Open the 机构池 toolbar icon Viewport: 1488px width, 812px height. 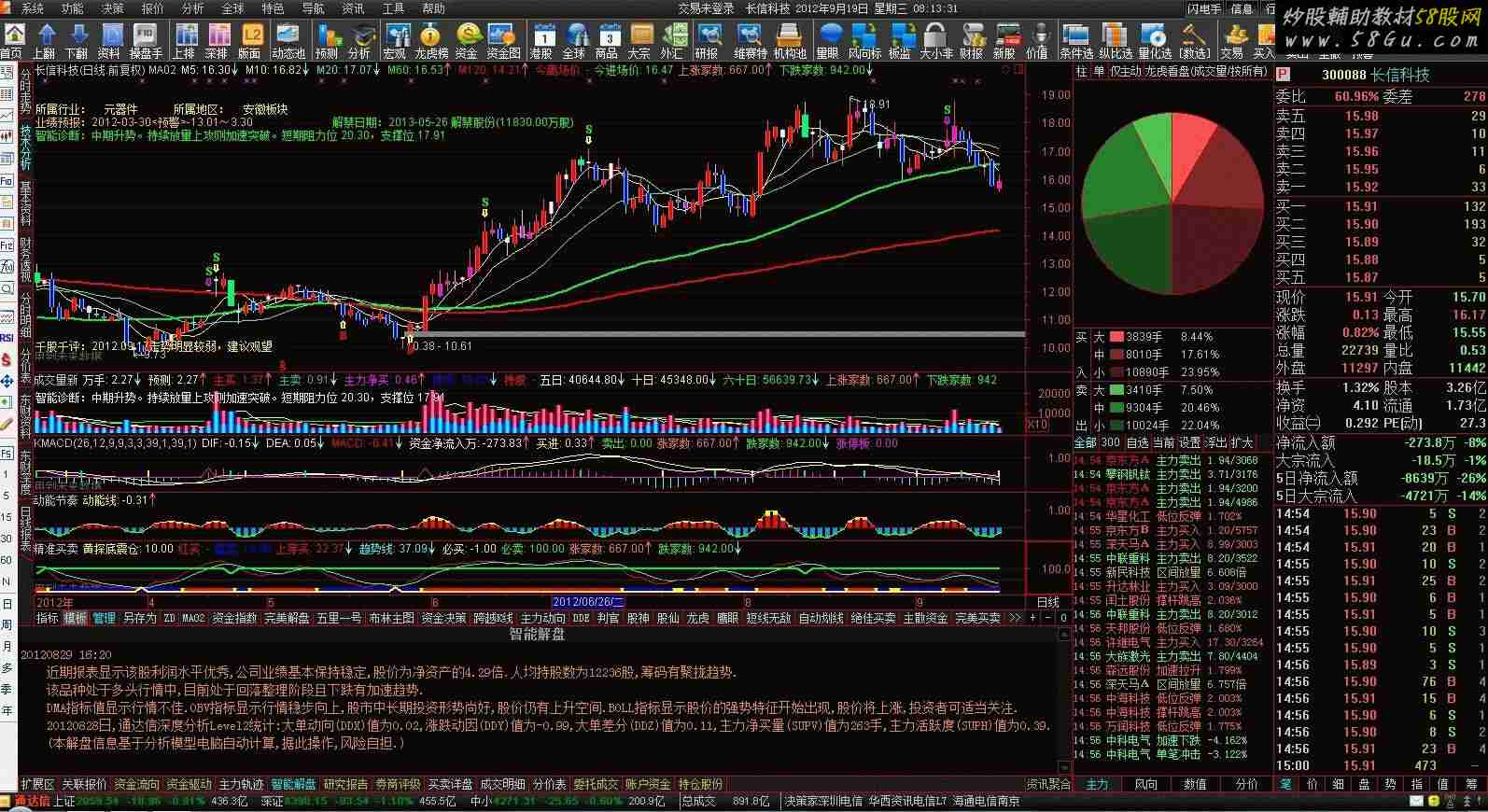coord(790,41)
